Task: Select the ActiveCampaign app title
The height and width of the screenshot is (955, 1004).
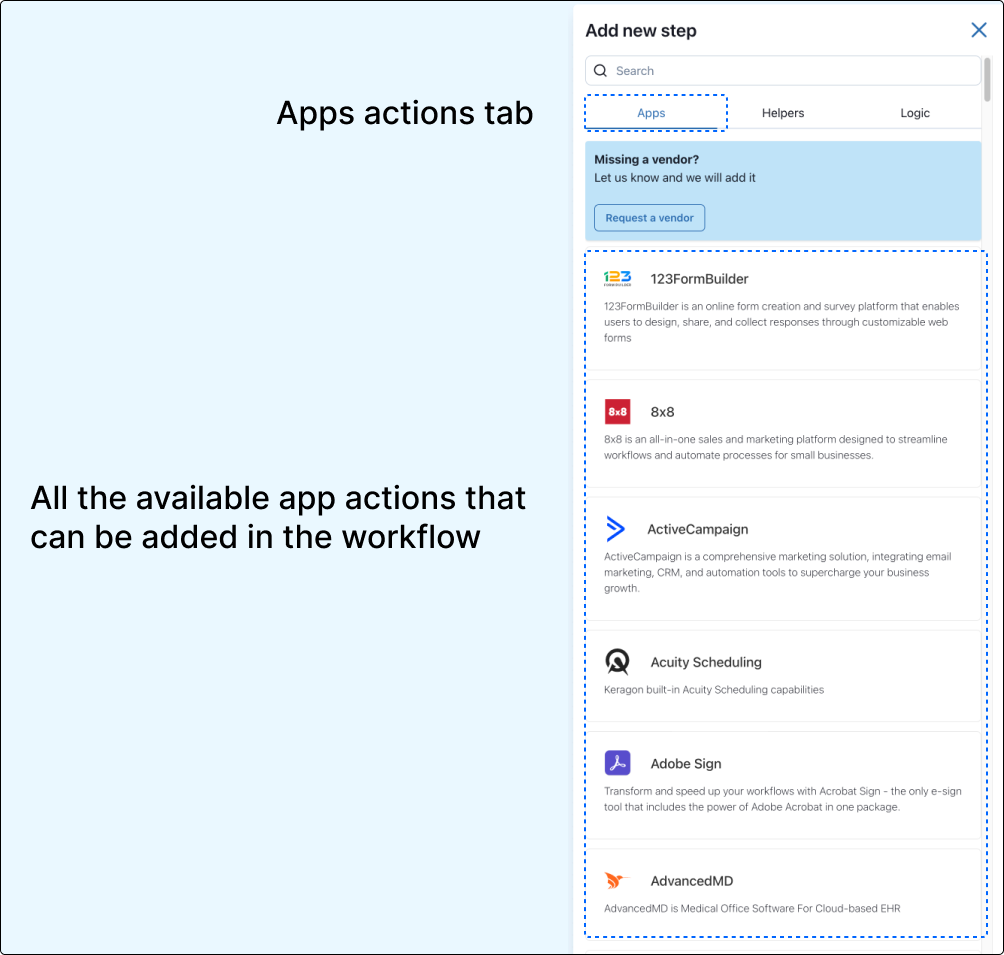Action: click(697, 529)
